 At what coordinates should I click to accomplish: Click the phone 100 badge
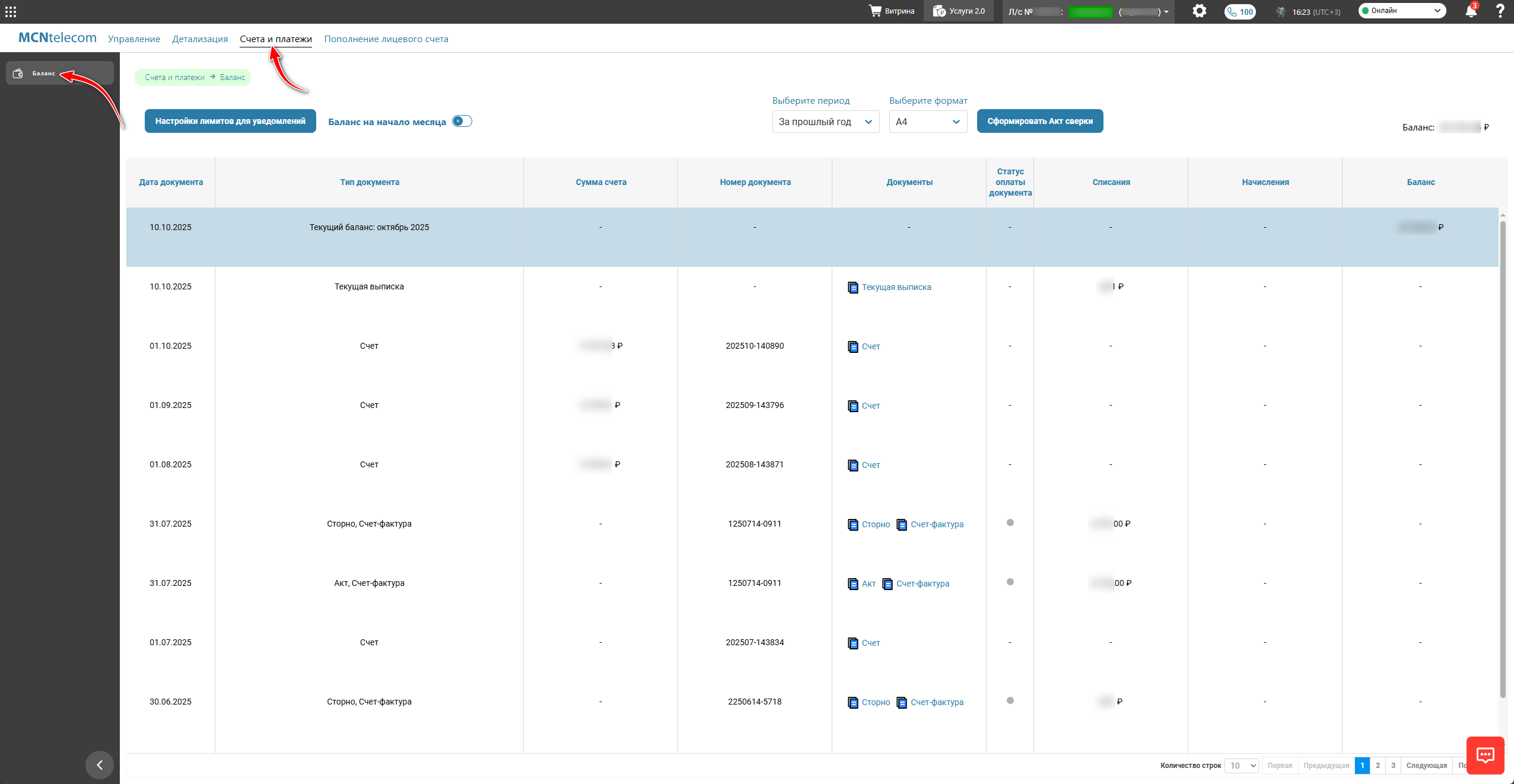coord(1240,12)
